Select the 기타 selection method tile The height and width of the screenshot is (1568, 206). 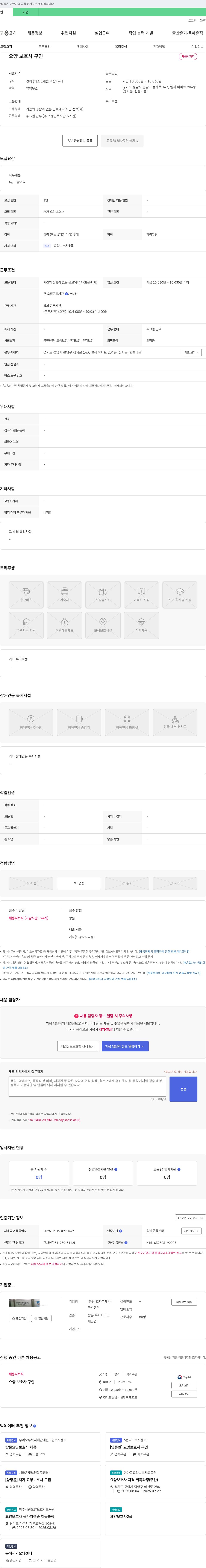175,883
